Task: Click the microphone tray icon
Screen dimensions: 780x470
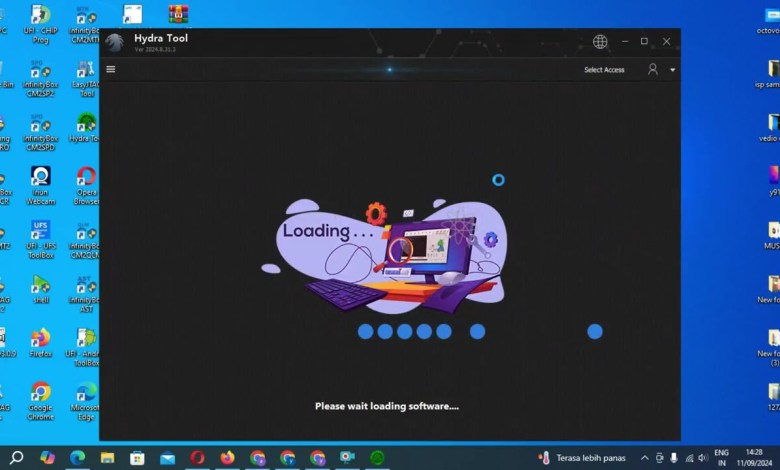Action: pyautogui.click(x=674, y=458)
